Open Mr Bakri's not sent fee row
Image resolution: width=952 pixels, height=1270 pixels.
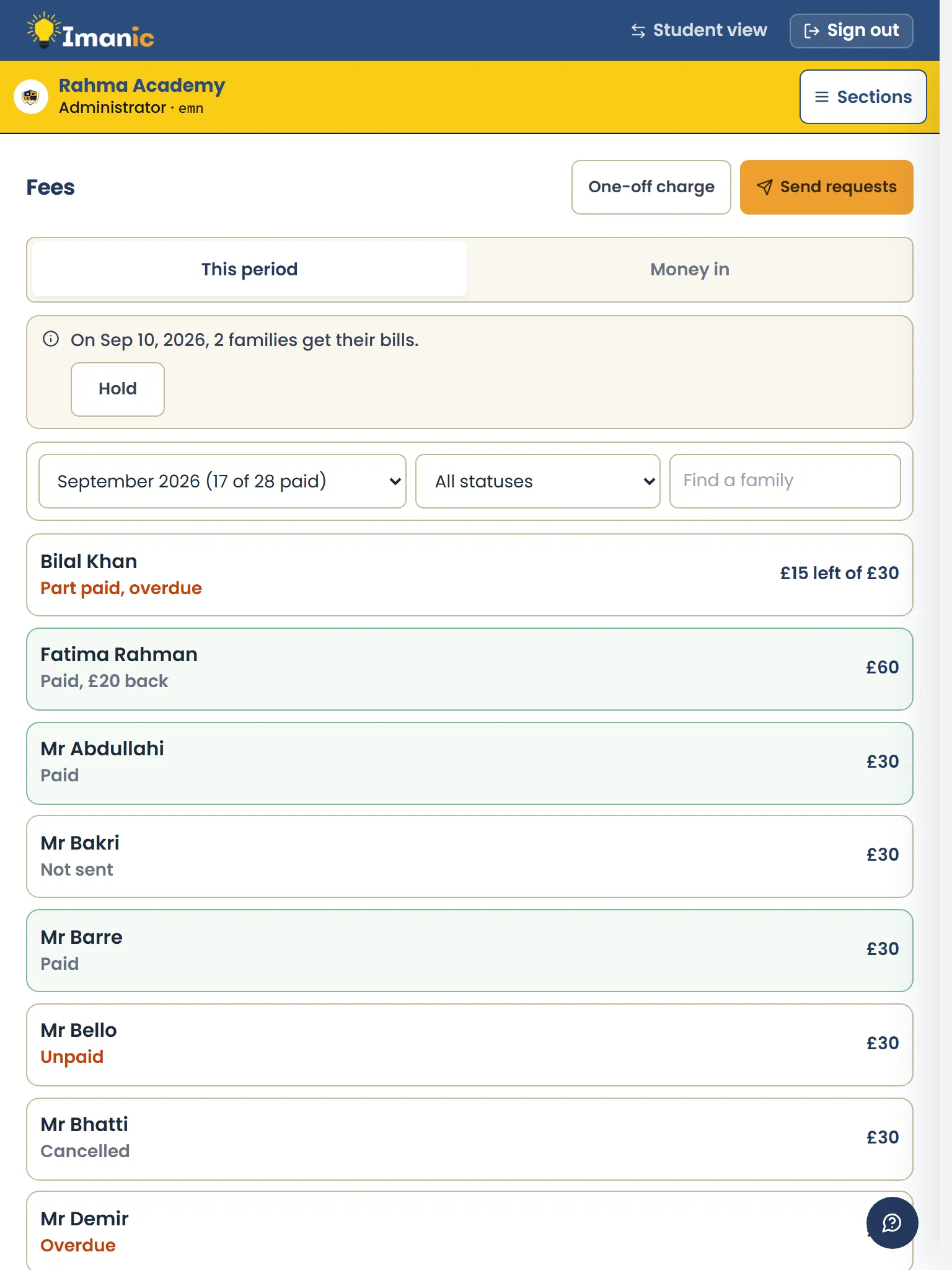coord(470,856)
